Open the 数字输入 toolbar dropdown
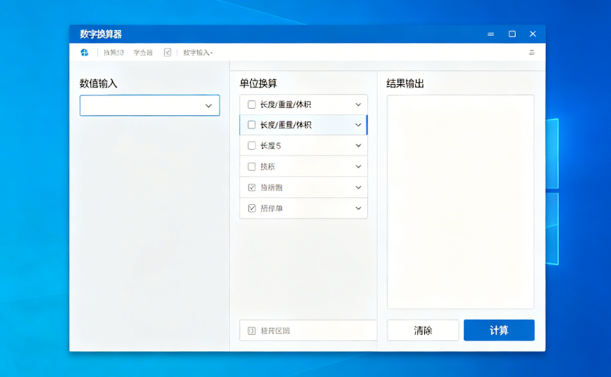Viewport: 611px width, 377px height. pyautogui.click(x=198, y=53)
